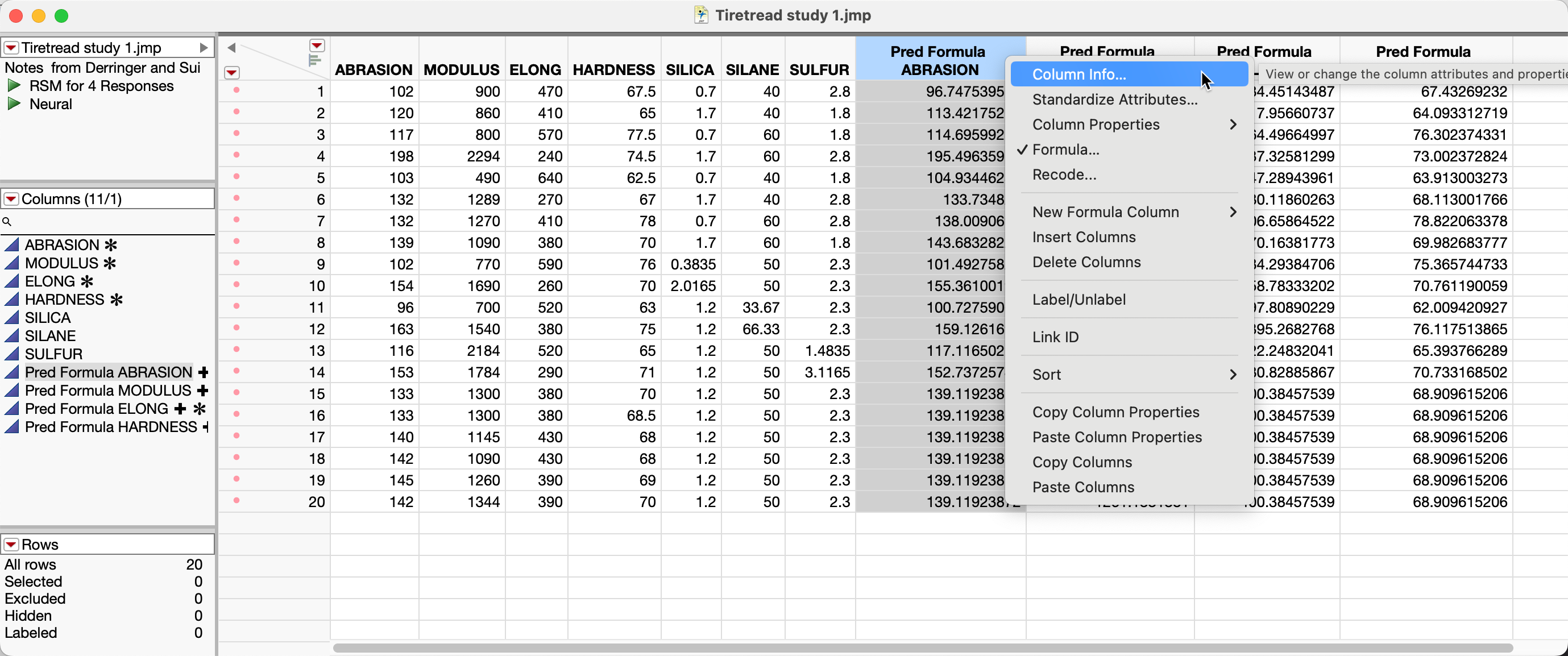This screenshot has width=1568, height=656.
Task: Click the row state marker for row 20
Action: pyautogui.click(x=236, y=501)
